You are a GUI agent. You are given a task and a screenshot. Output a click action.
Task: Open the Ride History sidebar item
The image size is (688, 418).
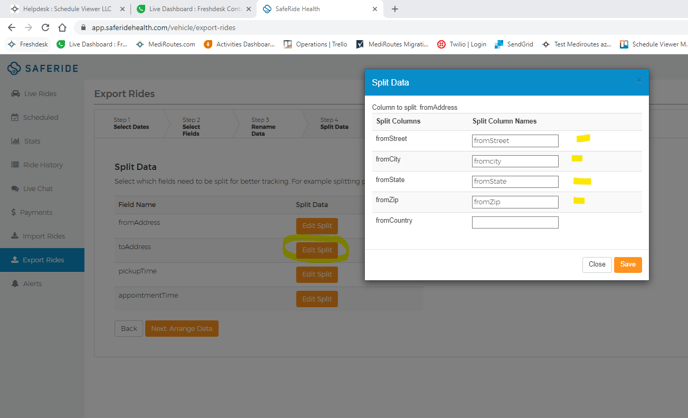(42, 165)
